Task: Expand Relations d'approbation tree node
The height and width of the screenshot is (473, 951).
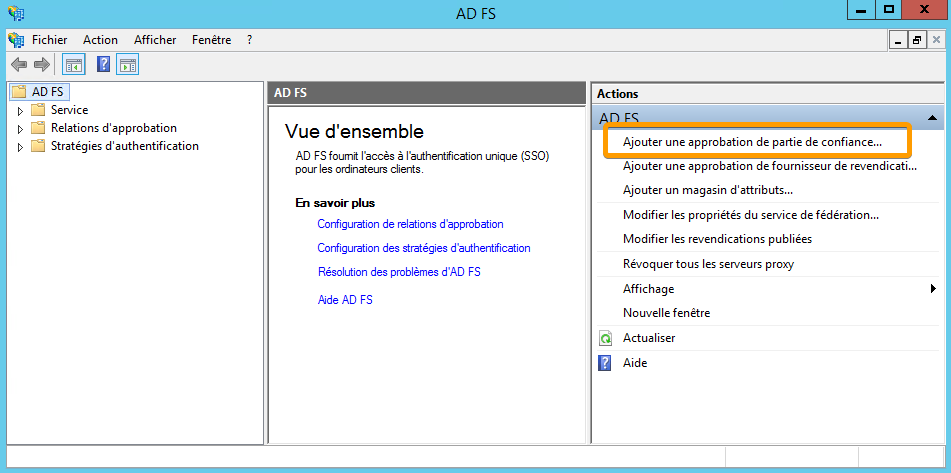Action: coord(20,129)
